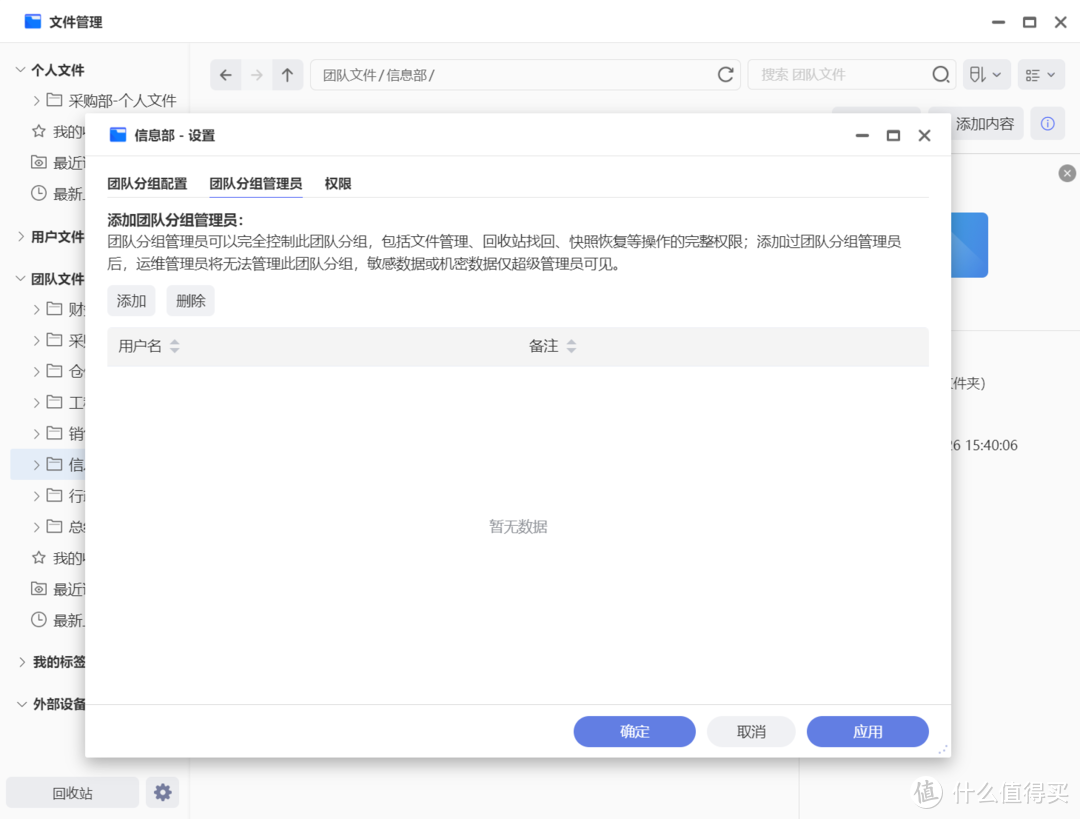Toggle sorting on the 备注 column
This screenshot has width=1080, height=819.
point(570,345)
